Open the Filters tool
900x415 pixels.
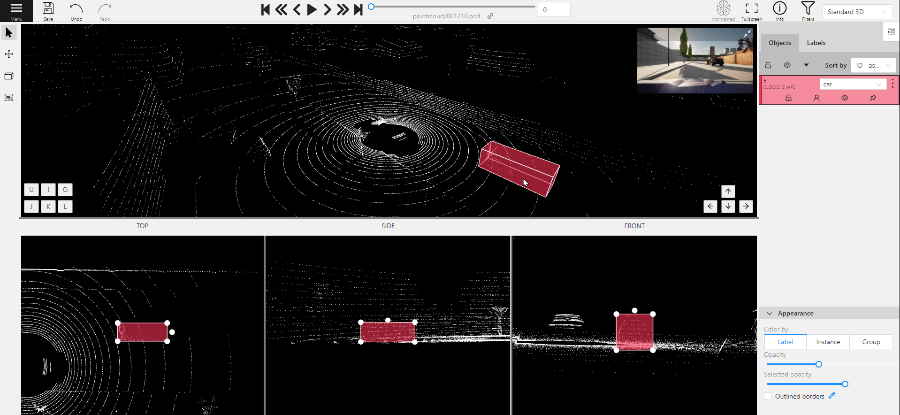pyautogui.click(x=807, y=10)
